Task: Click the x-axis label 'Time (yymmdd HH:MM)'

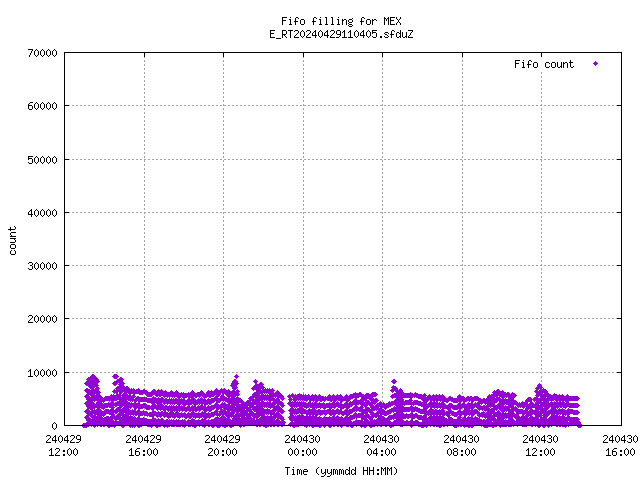Action: (341, 471)
